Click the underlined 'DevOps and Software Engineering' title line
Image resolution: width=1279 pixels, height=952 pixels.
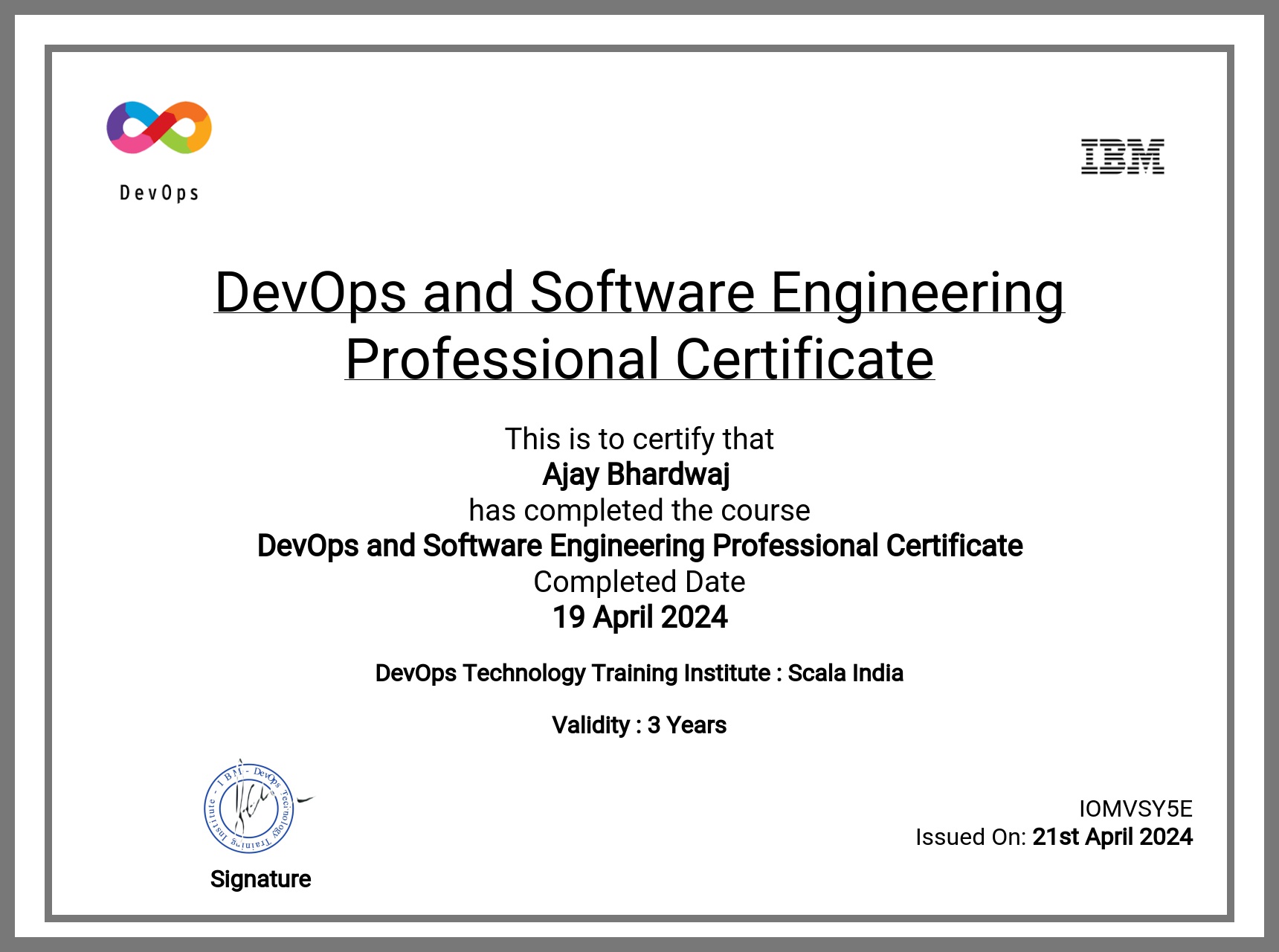point(639,293)
